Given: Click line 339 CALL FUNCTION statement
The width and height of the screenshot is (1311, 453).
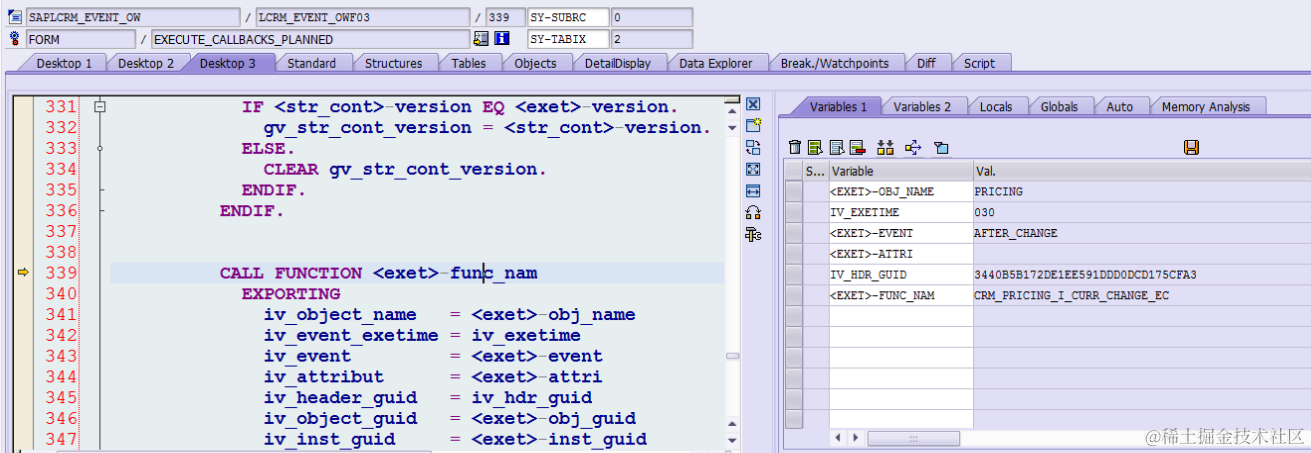Looking at the screenshot, I should point(379,273).
